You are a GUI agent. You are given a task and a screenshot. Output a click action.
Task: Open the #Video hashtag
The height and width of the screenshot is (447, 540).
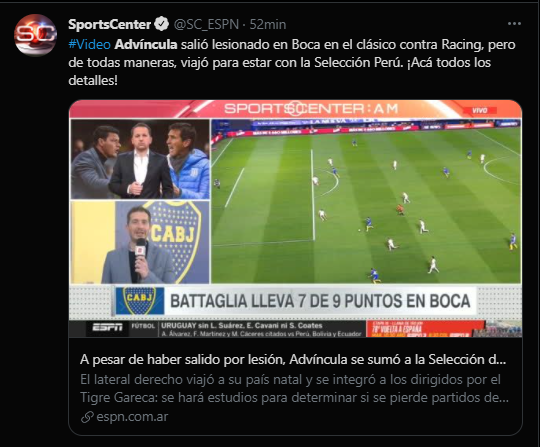pos(89,44)
